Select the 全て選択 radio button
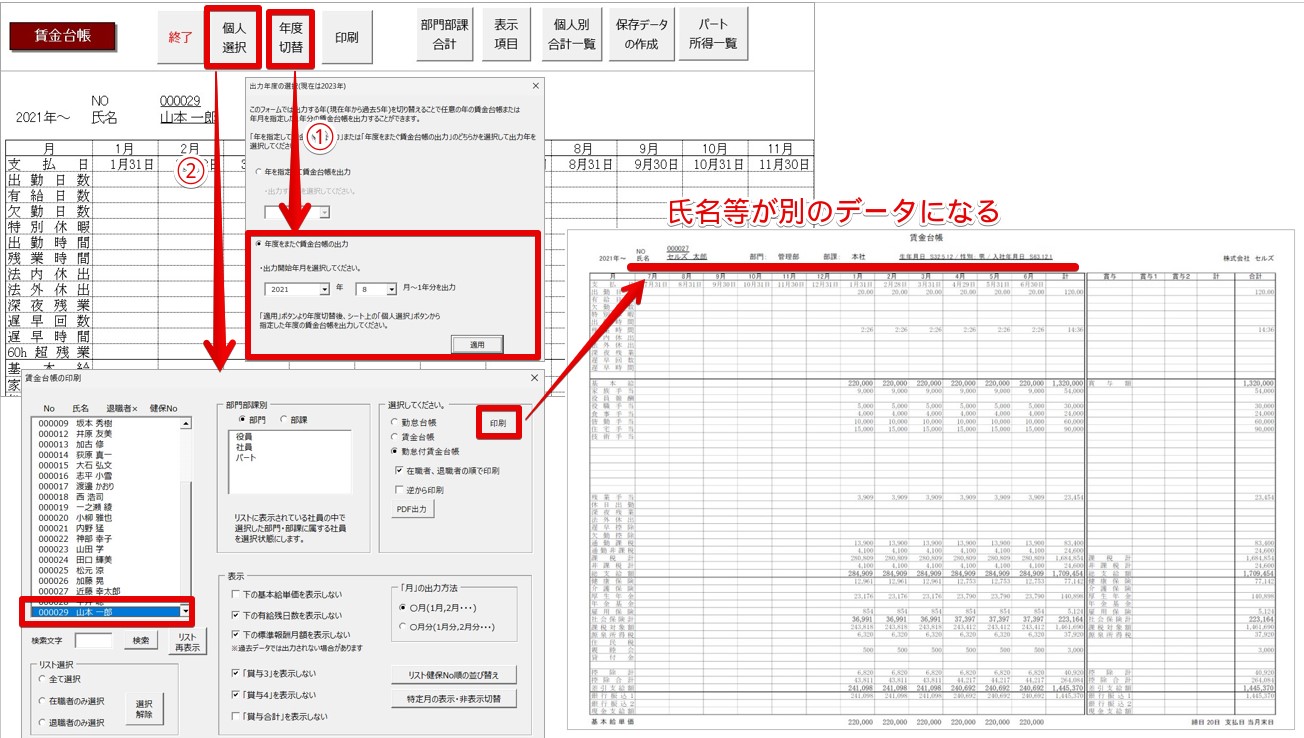 click(x=61, y=679)
